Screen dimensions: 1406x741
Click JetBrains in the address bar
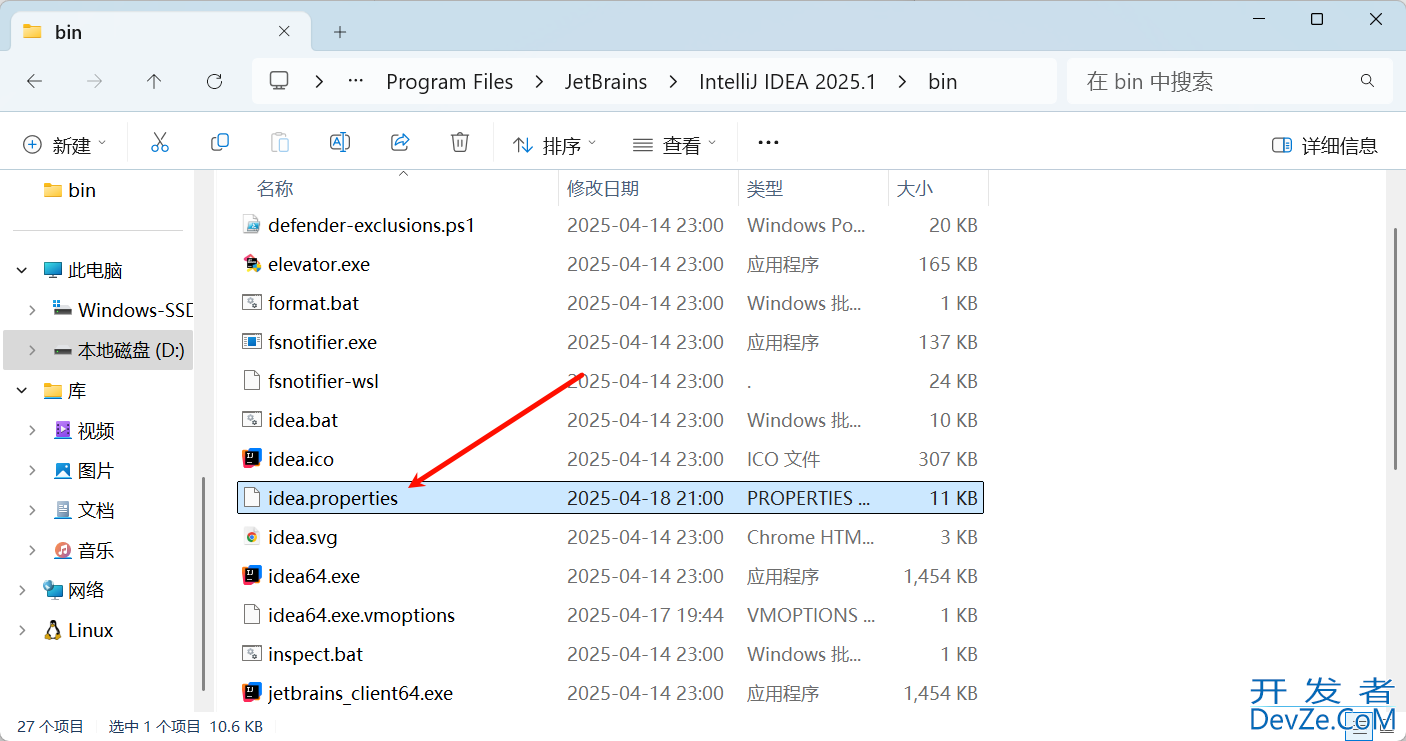click(606, 82)
